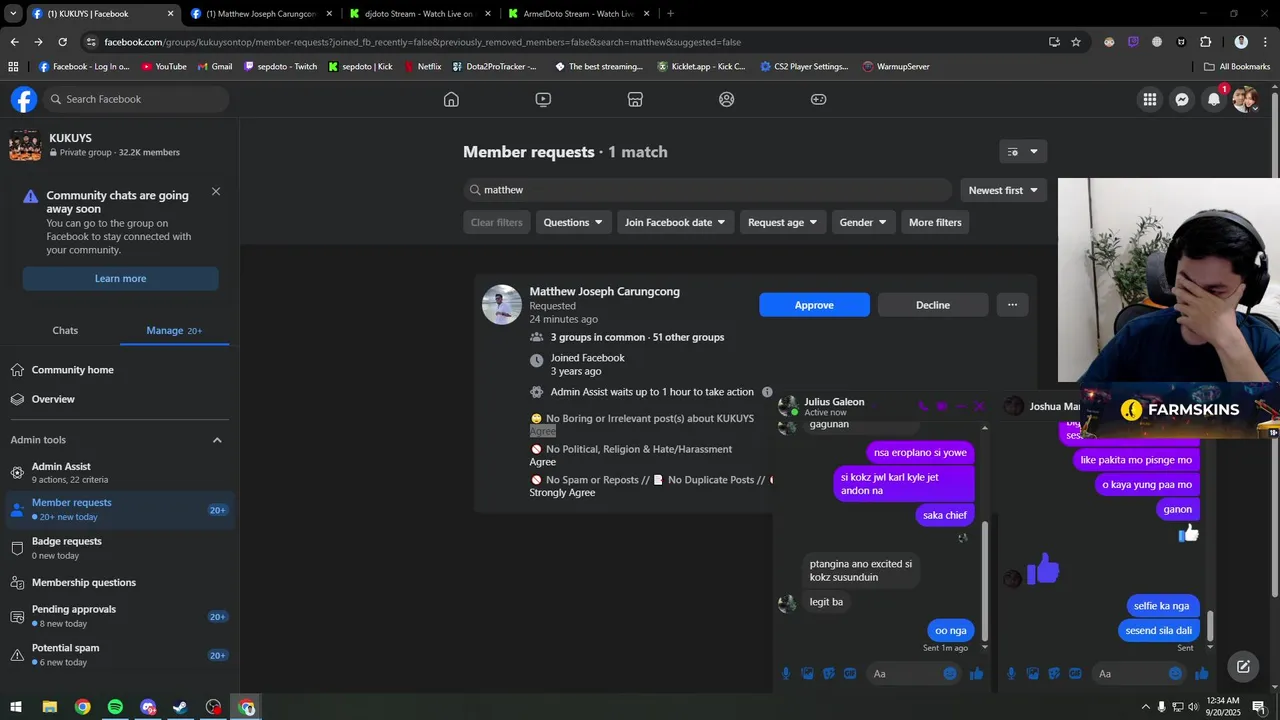Send a thumbs up to Julius Galeon
The image size is (1280, 720).
(977, 674)
